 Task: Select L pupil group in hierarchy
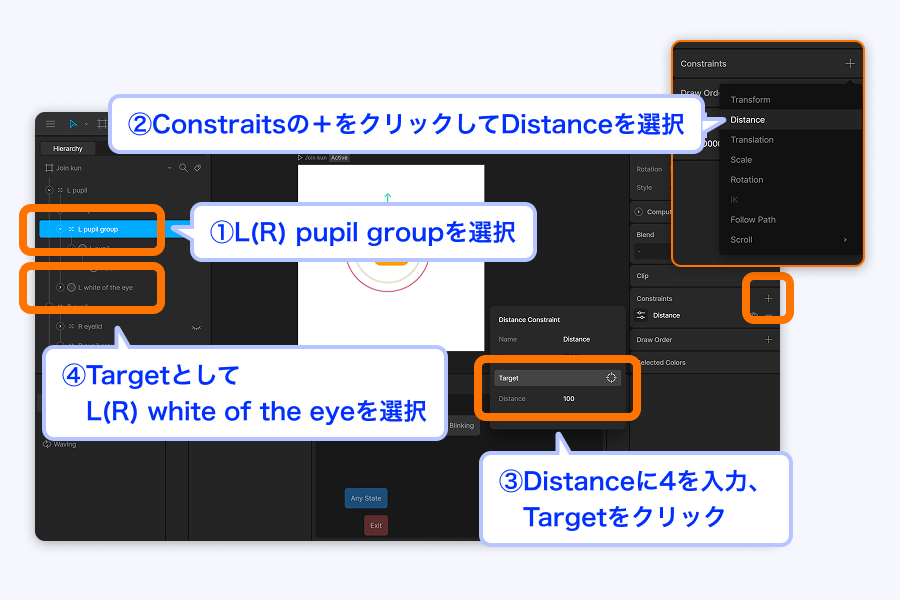98,229
